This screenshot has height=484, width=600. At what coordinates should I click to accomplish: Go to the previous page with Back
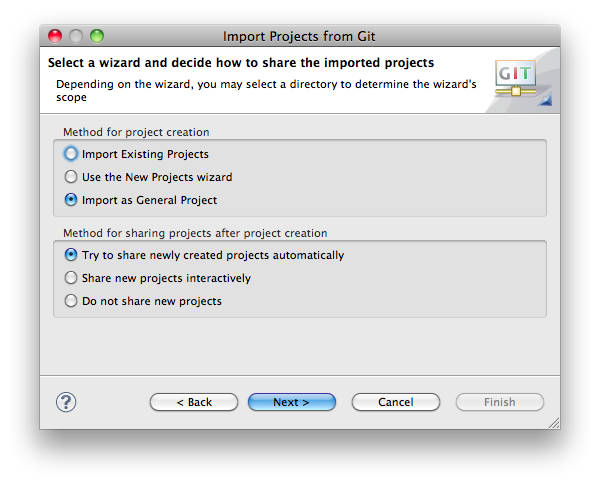194,402
